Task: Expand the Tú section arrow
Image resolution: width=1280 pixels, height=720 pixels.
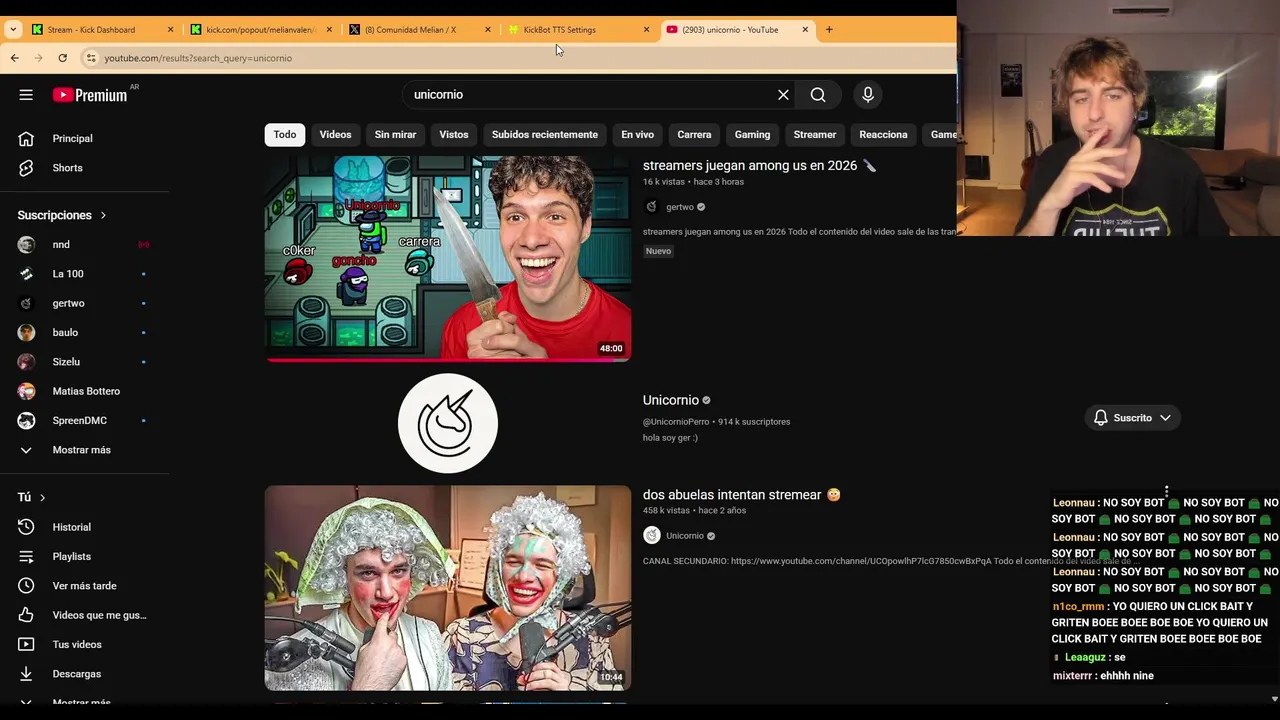Action: pos(42,497)
